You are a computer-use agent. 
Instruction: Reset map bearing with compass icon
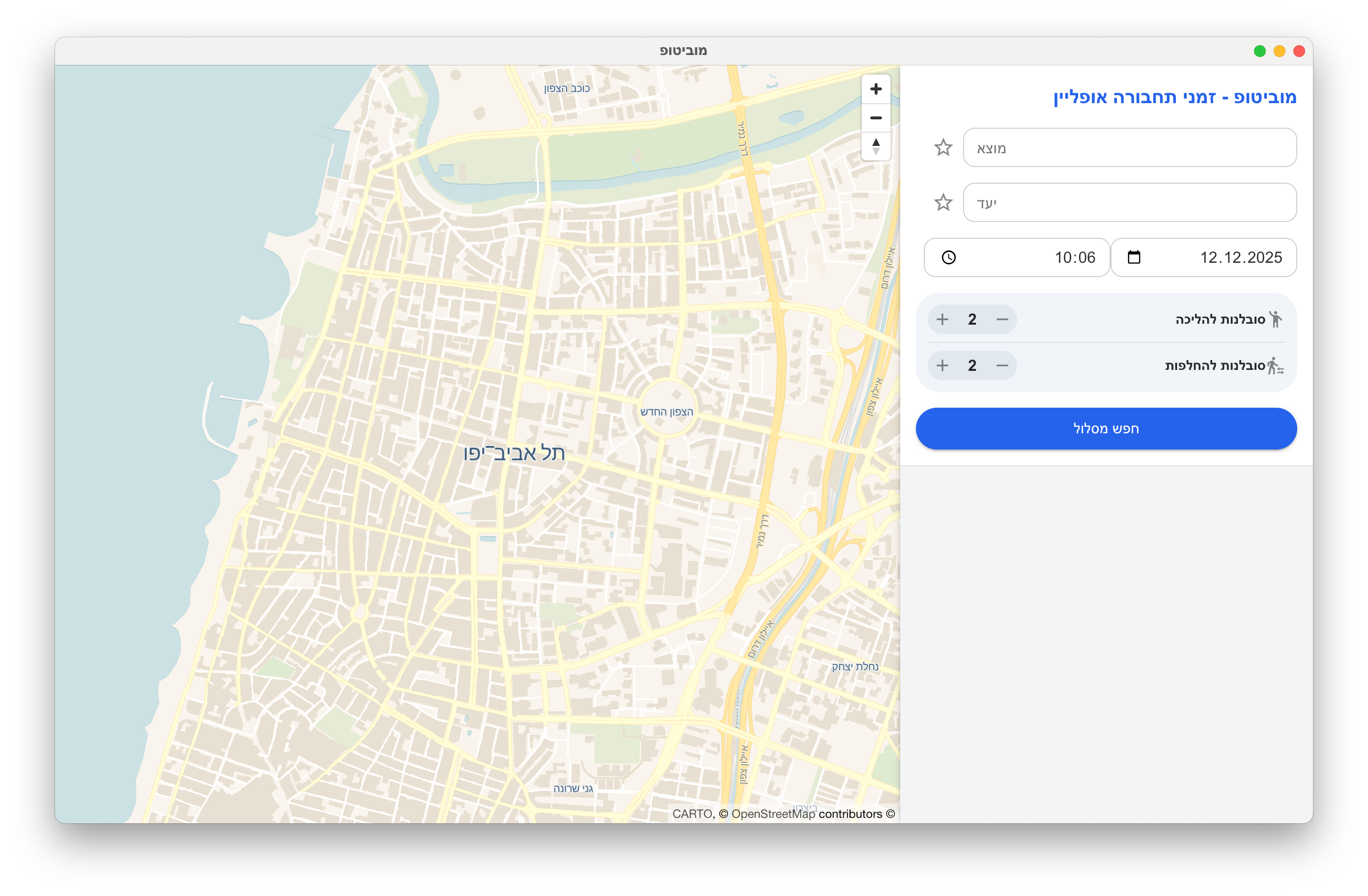(x=876, y=146)
